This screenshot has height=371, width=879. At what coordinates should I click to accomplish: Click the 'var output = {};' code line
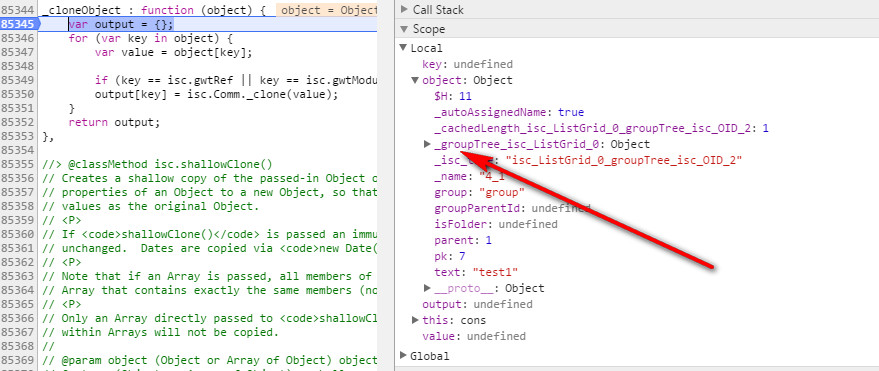121,24
